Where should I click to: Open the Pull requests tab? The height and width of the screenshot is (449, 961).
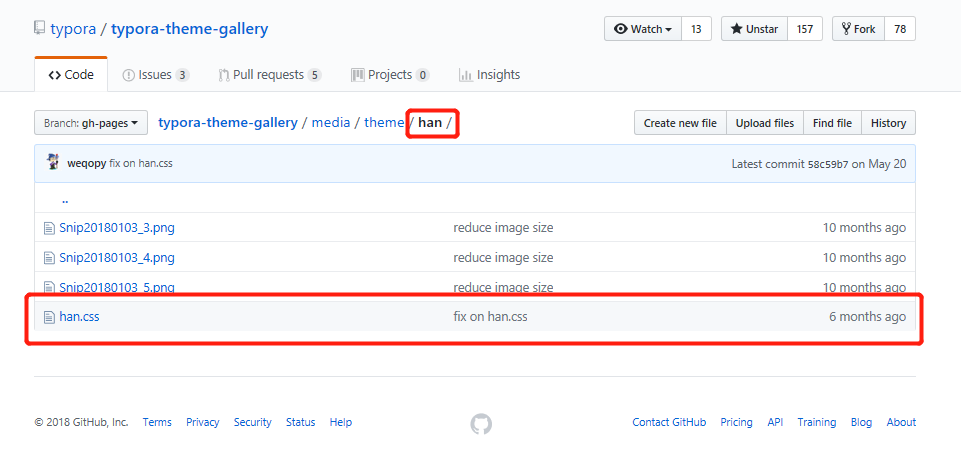click(x=268, y=75)
